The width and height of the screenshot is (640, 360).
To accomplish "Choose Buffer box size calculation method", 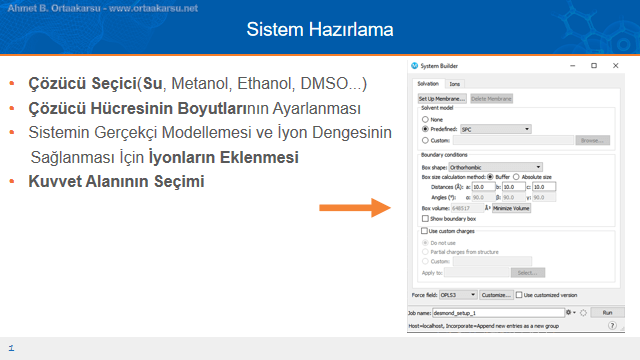I will 490,177.
